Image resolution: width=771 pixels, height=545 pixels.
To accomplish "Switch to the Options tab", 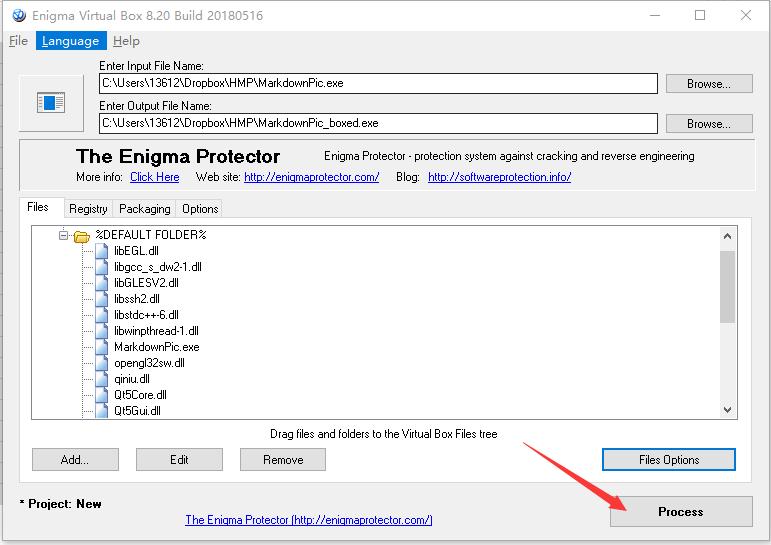I will [x=200, y=209].
